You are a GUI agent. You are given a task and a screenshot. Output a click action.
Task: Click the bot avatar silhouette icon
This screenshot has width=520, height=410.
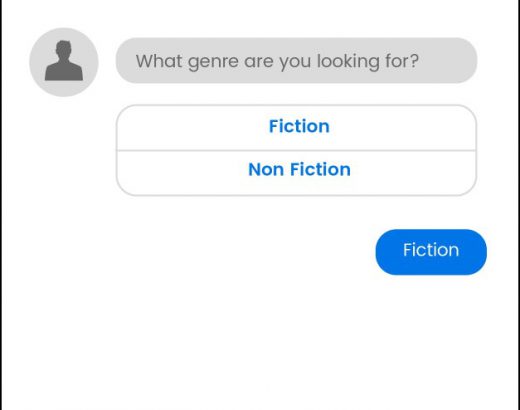click(x=64, y=61)
